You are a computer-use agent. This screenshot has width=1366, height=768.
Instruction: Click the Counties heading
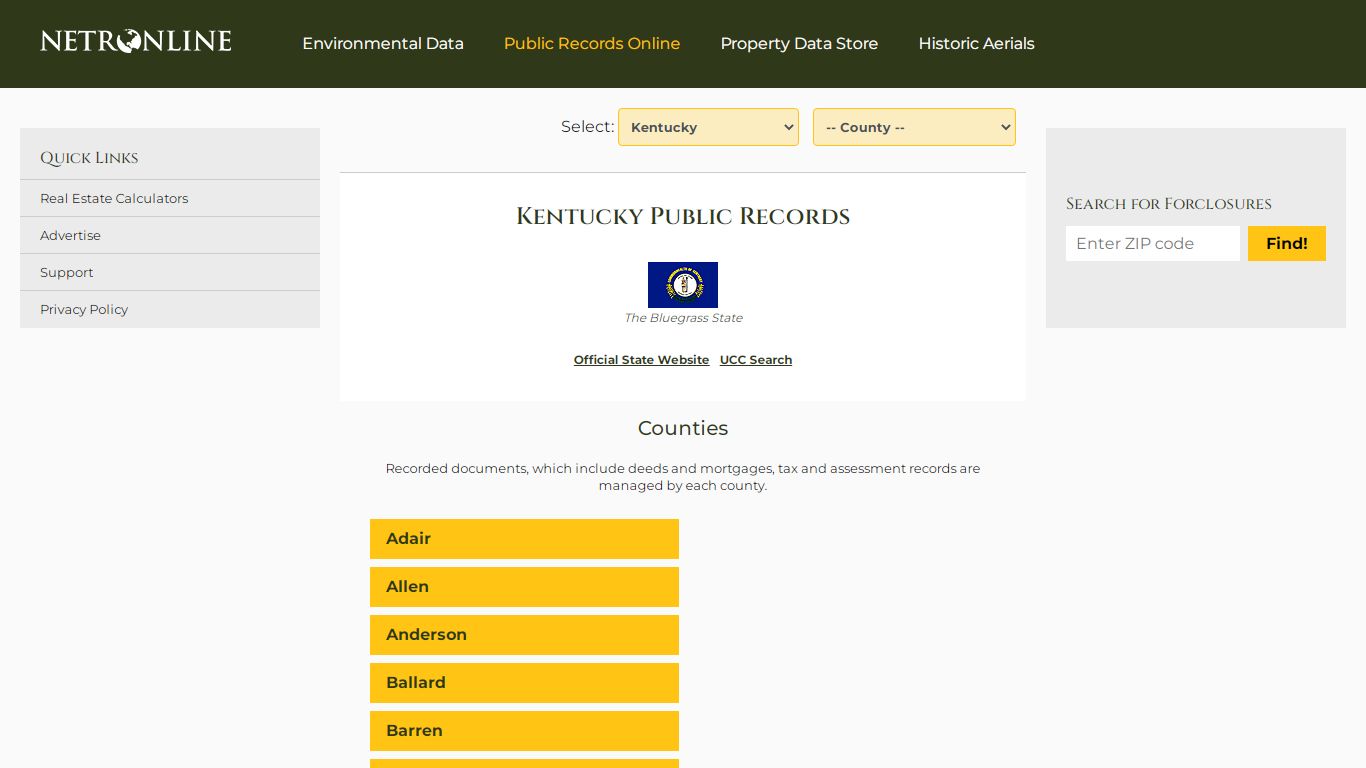click(x=683, y=428)
